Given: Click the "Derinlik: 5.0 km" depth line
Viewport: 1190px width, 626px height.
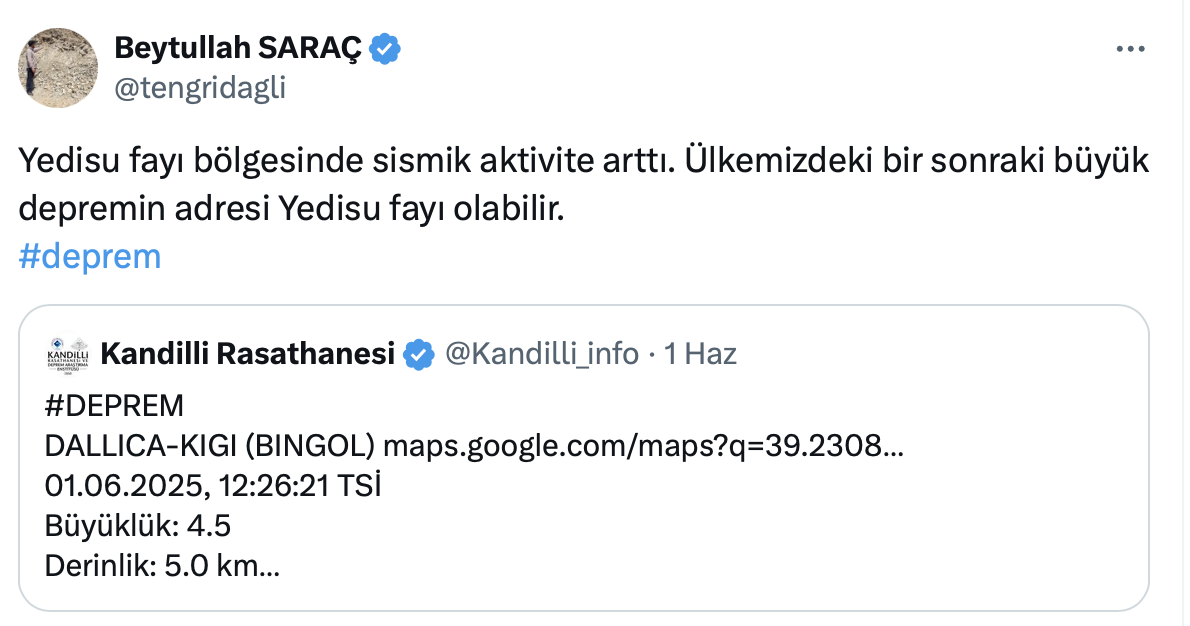Looking at the screenshot, I should [x=160, y=566].
